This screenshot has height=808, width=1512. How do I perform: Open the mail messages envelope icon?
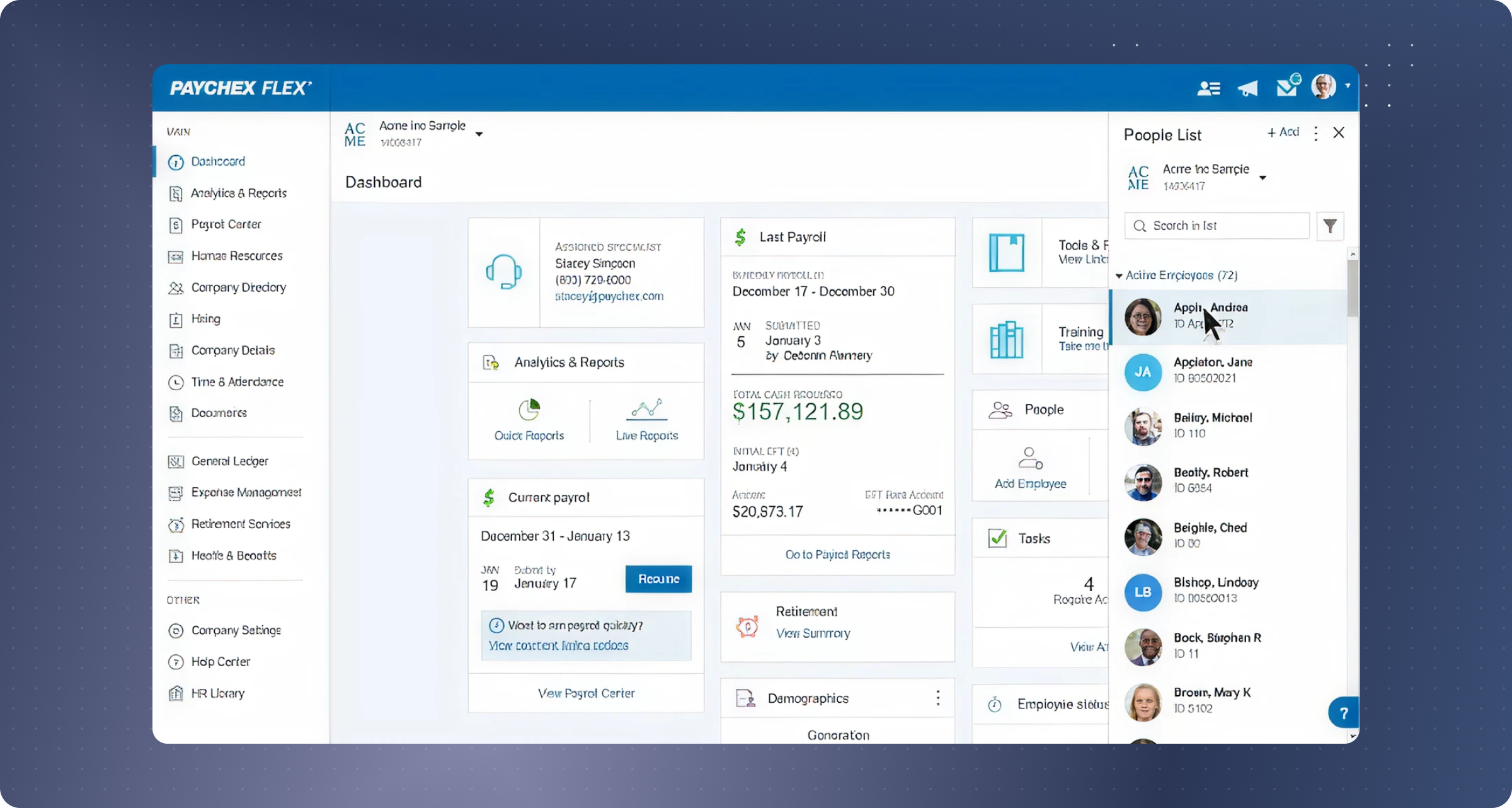(1286, 88)
